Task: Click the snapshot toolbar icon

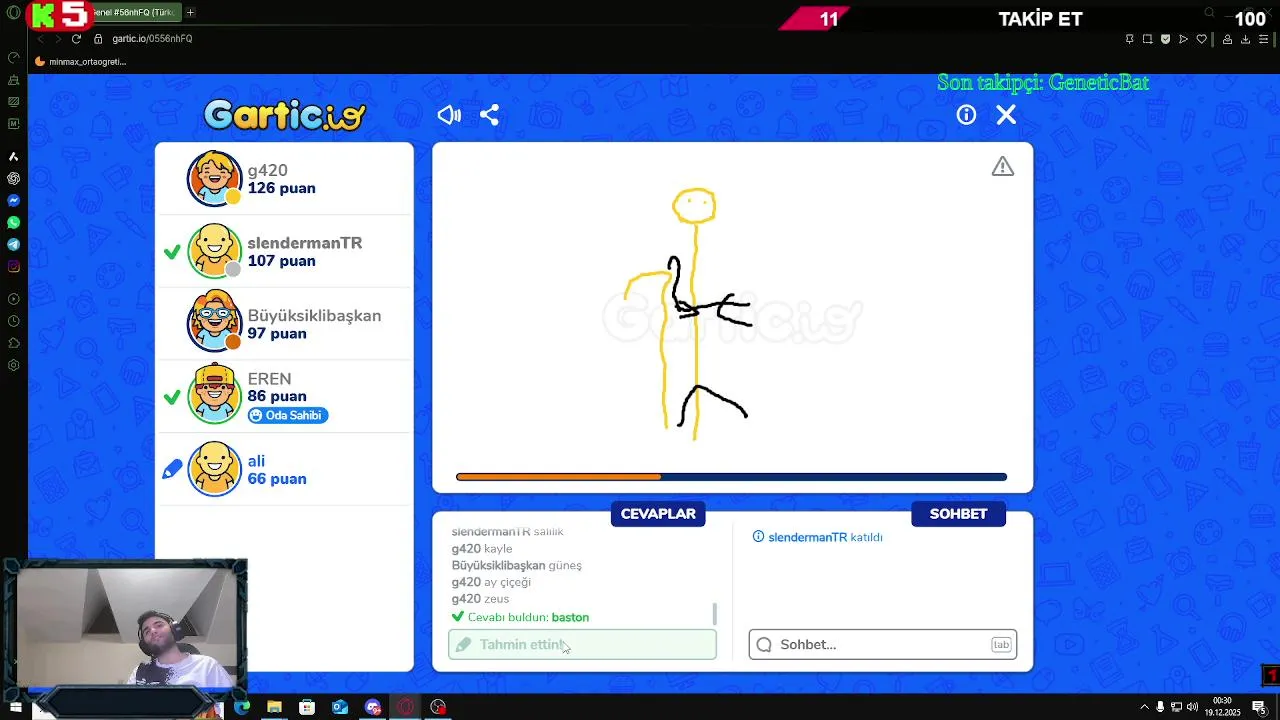Action: (1147, 39)
